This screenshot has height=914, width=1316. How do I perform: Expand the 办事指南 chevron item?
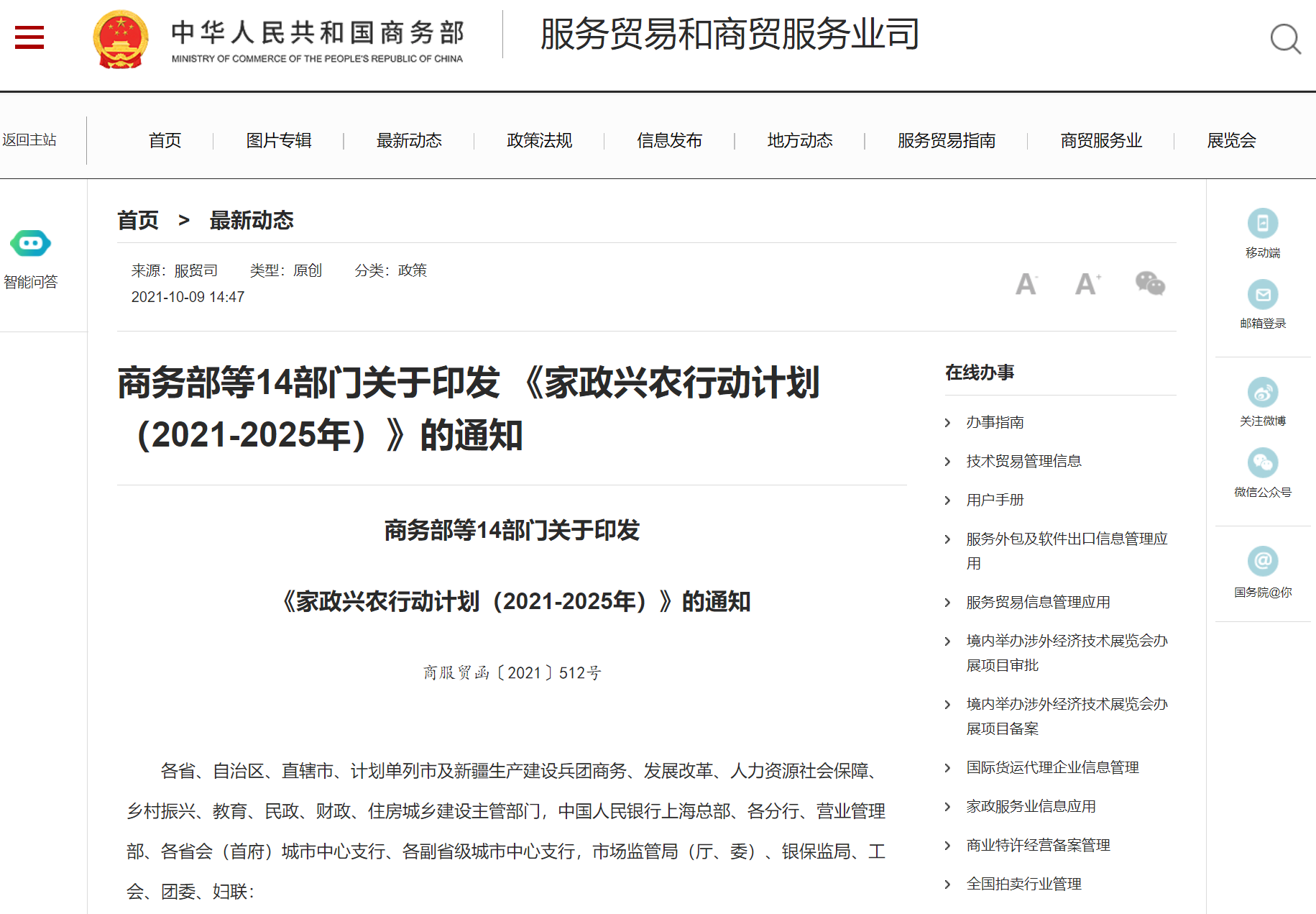pos(947,423)
